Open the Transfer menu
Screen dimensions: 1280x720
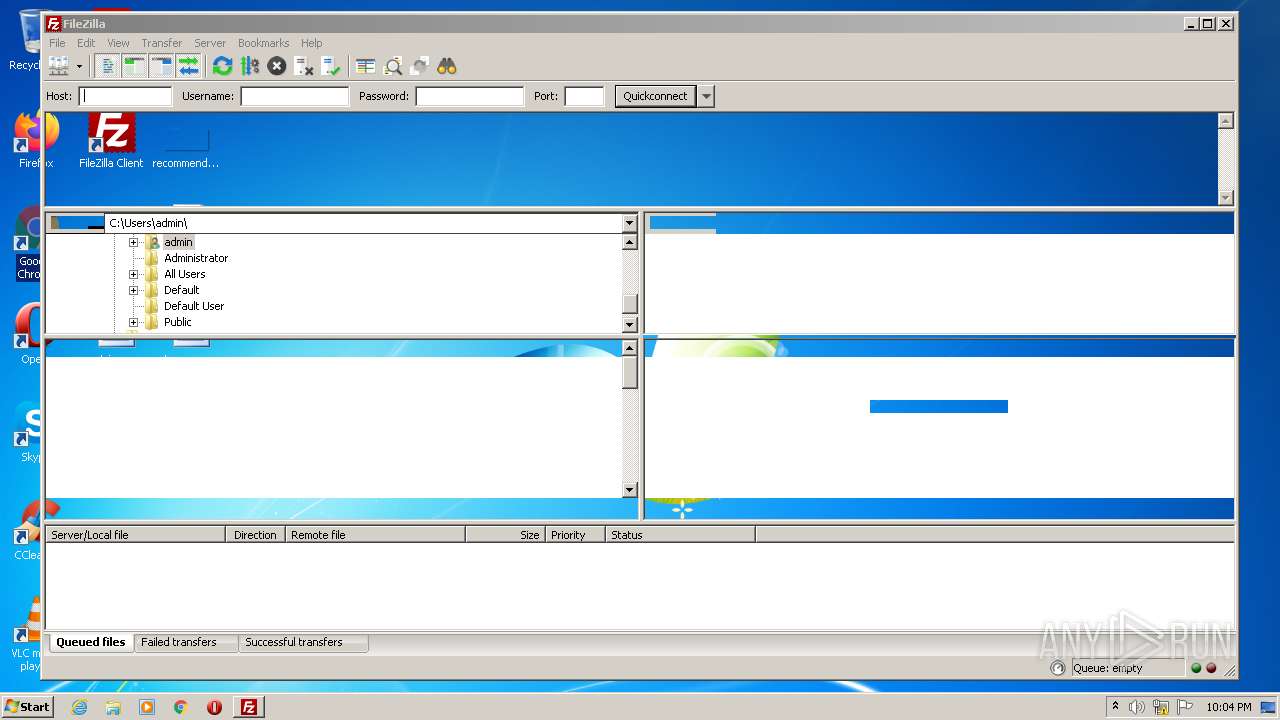[x=161, y=43]
